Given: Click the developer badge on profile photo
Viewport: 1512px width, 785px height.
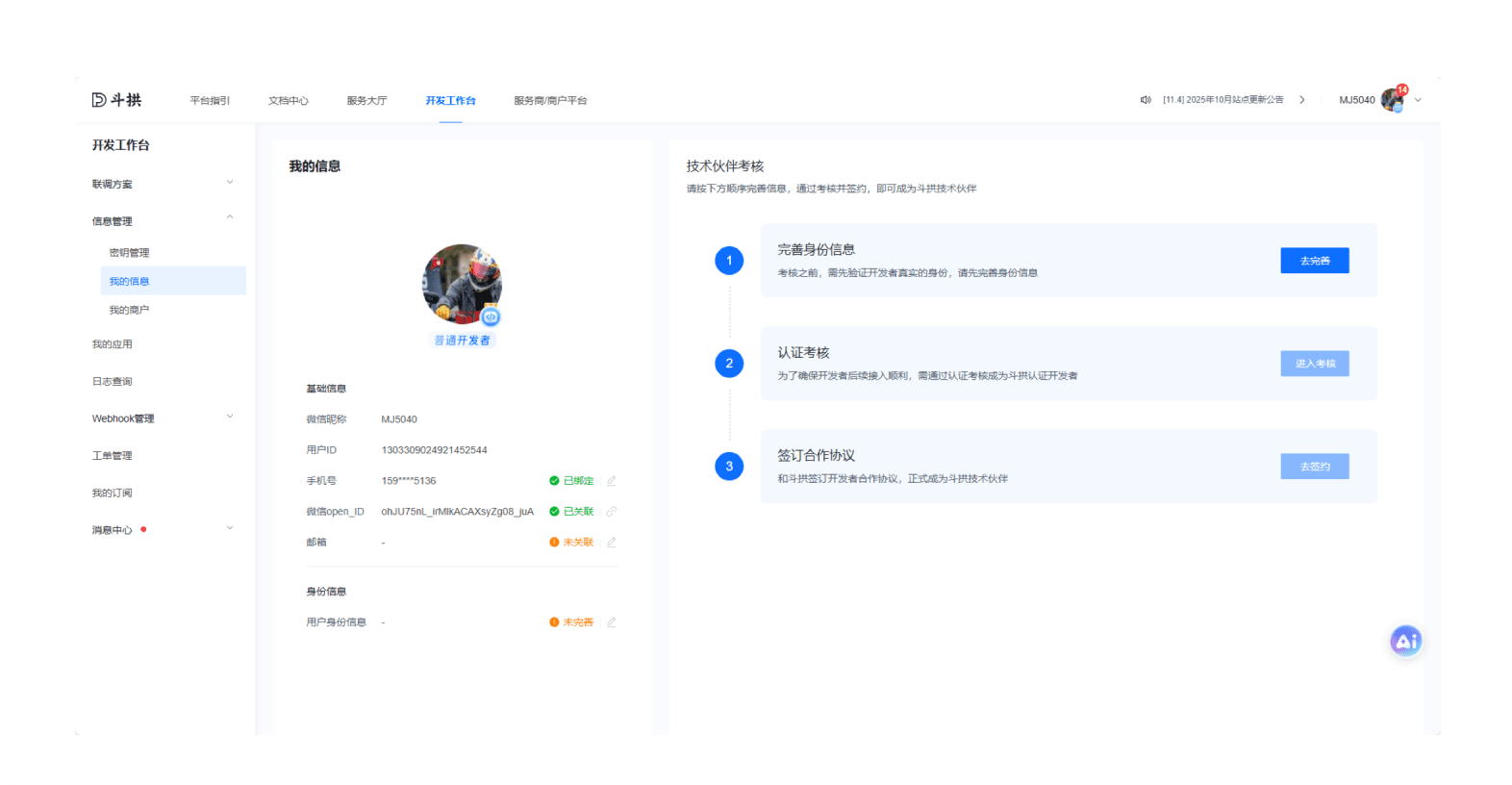Looking at the screenshot, I should pyautogui.click(x=491, y=317).
